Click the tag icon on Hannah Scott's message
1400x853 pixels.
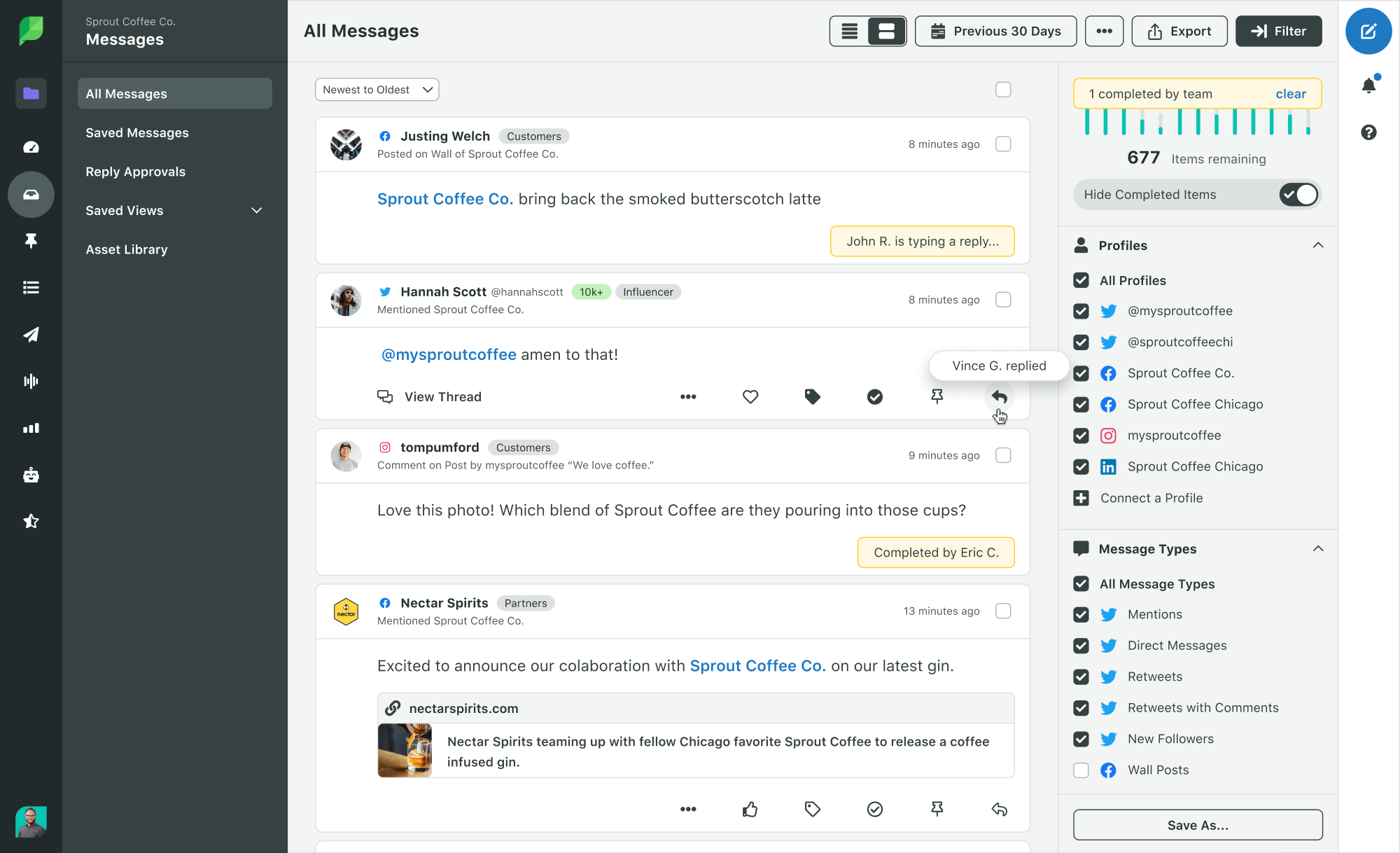pyautogui.click(x=813, y=397)
